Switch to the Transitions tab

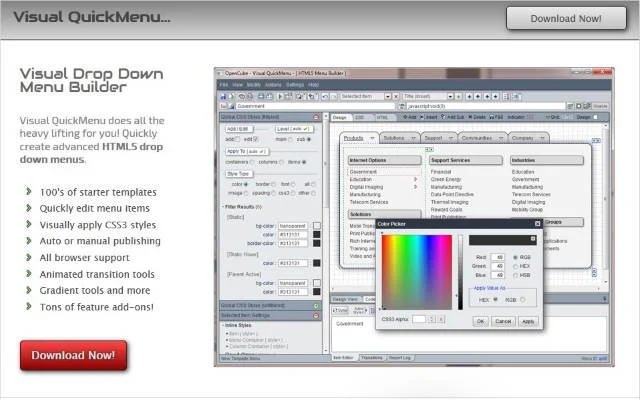[371, 358]
